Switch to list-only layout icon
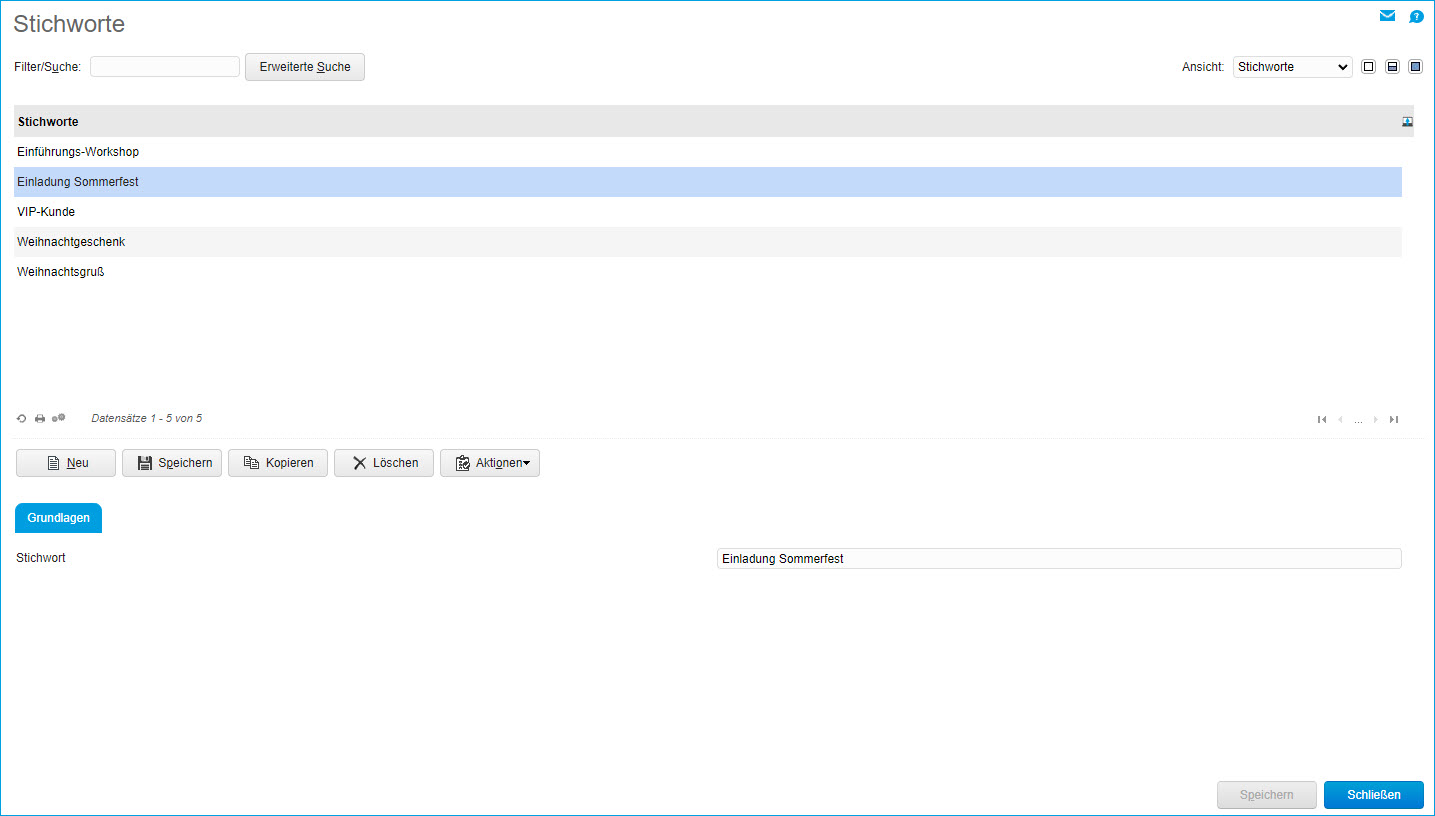Viewport: 1435px width, 816px height. coord(1368,67)
